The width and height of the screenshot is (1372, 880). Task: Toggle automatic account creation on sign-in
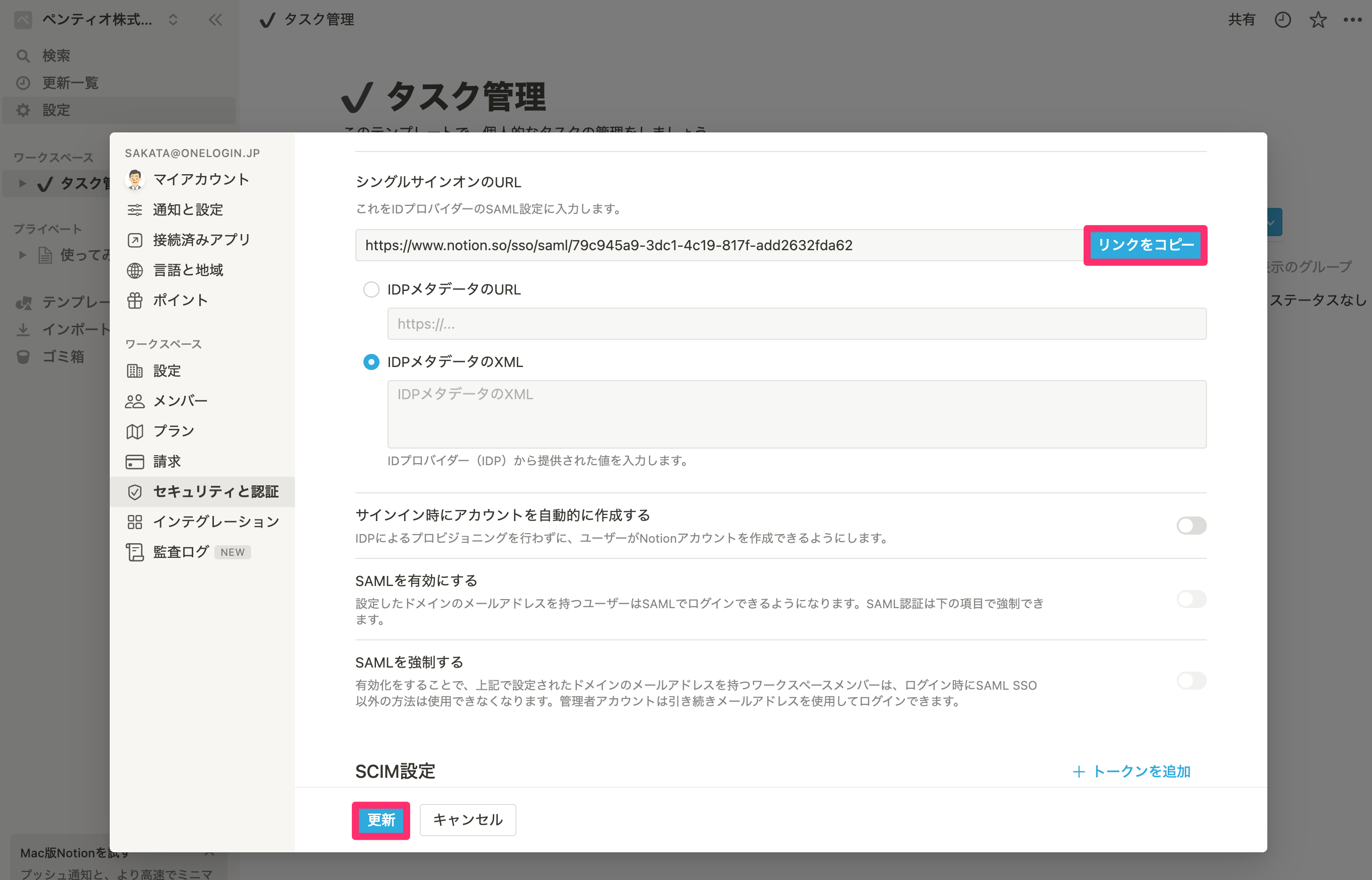click(x=1191, y=526)
